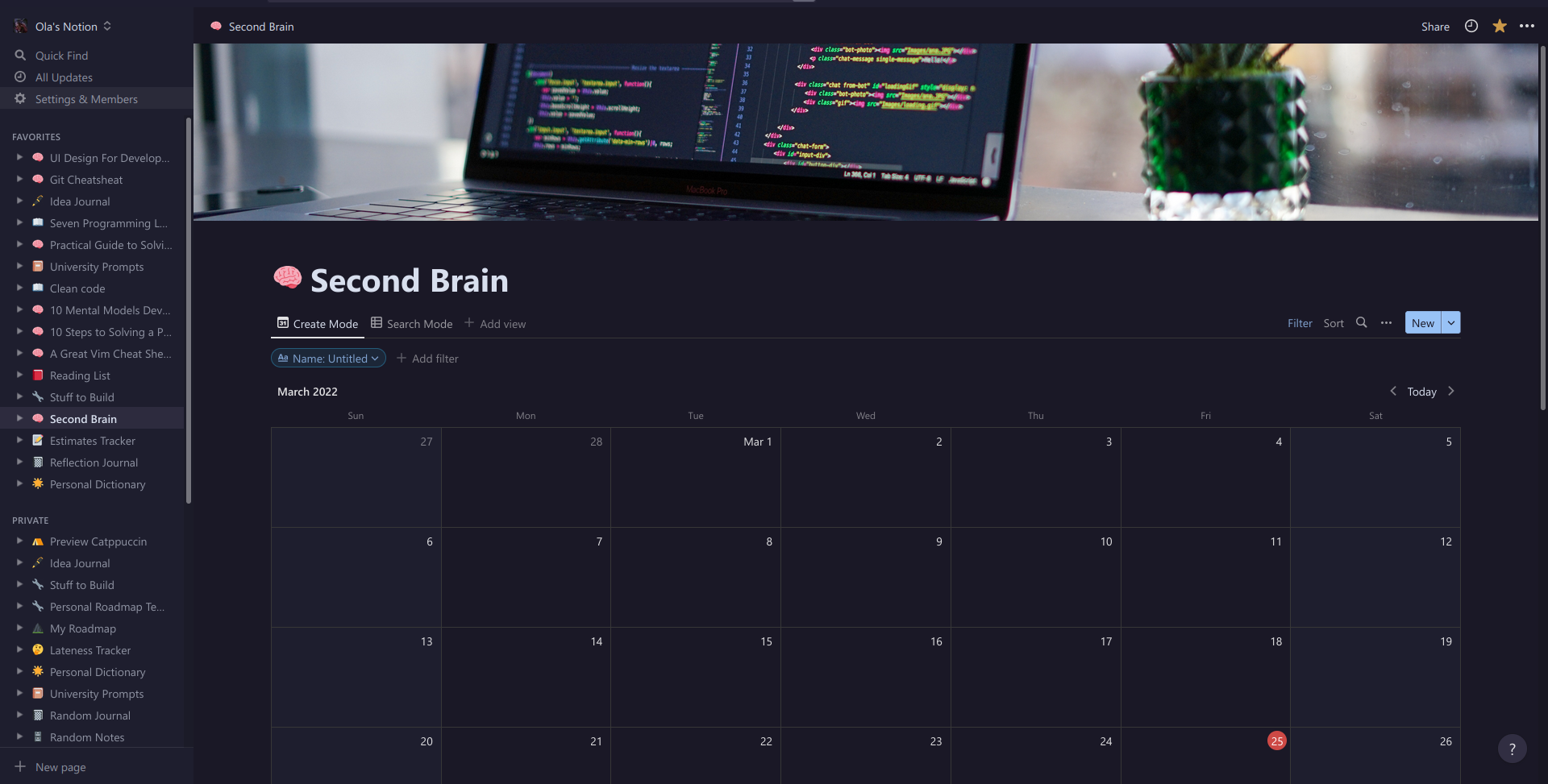Click the Reflection Journal icon
The height and width of the screenshot is (784, 1548).
coord(38,462)
